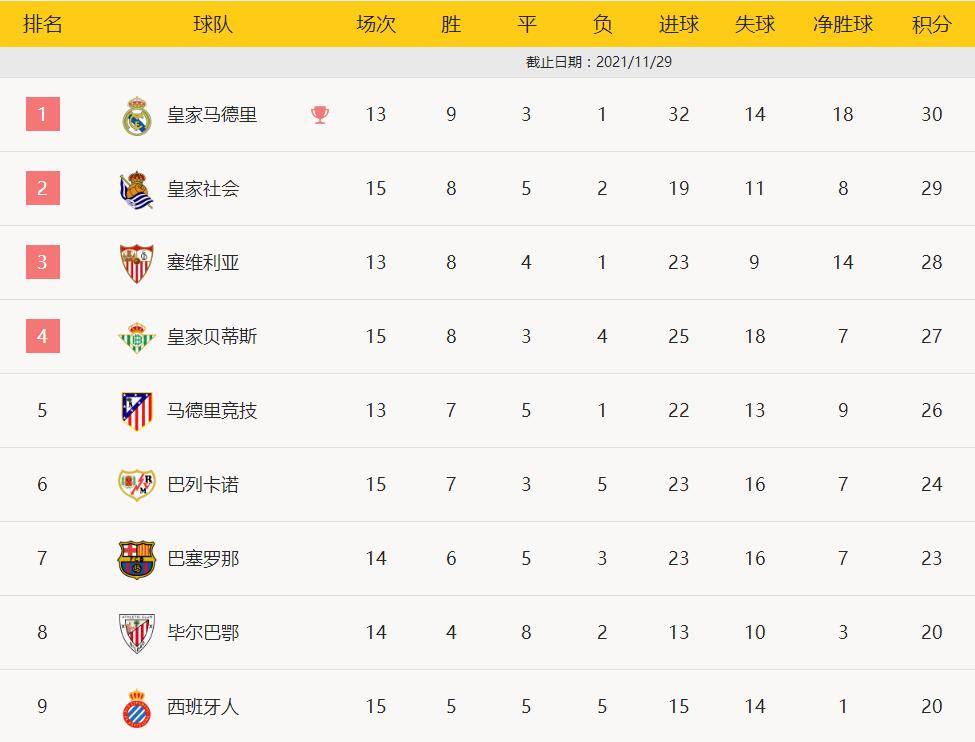Select the 马德里竞技 team name
The width and height of the screenshot is (975, 742).
pyautogui.click(x=212, y=411)
